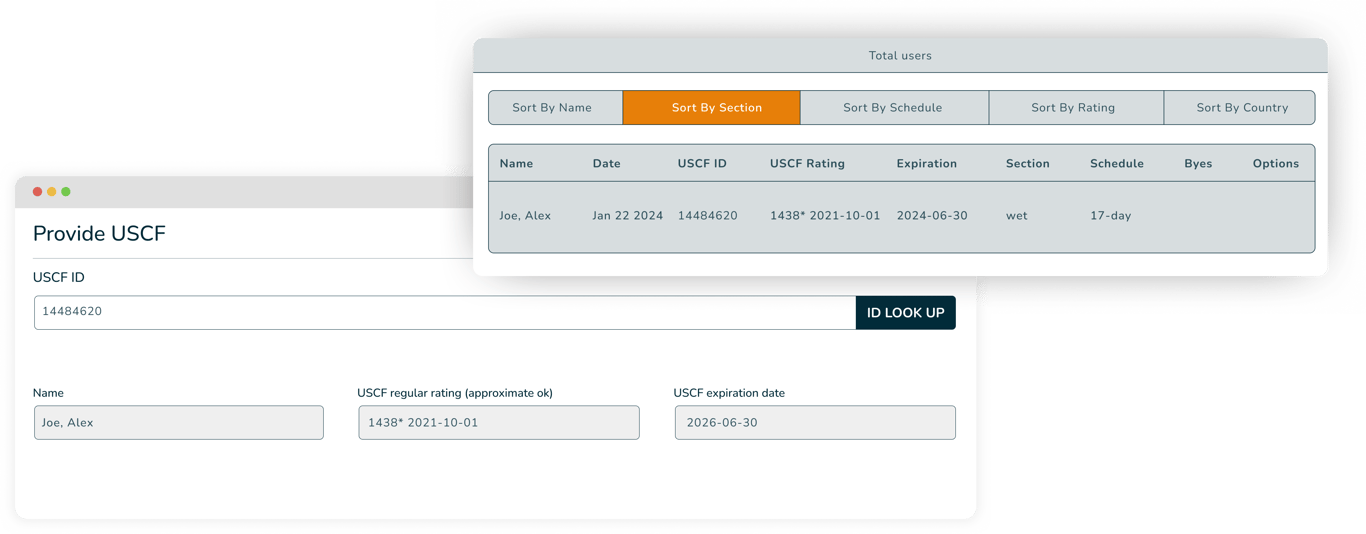Screen dimensions: 1366x534
Task: Select the Sort By Section tab
Action: tap(711, 108)
